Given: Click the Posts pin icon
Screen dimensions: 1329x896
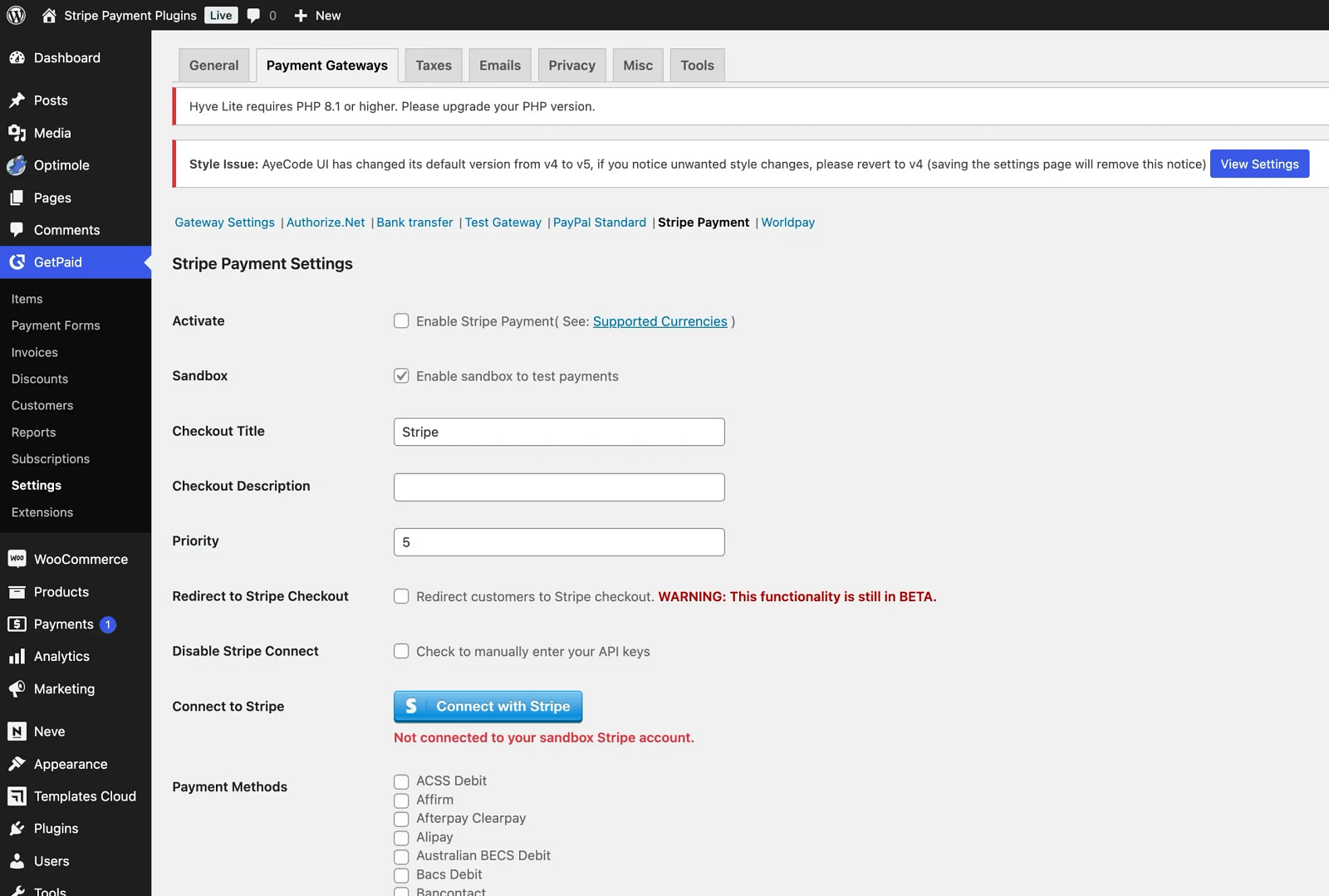Looking at the screenshot, I should pos(17,100).
